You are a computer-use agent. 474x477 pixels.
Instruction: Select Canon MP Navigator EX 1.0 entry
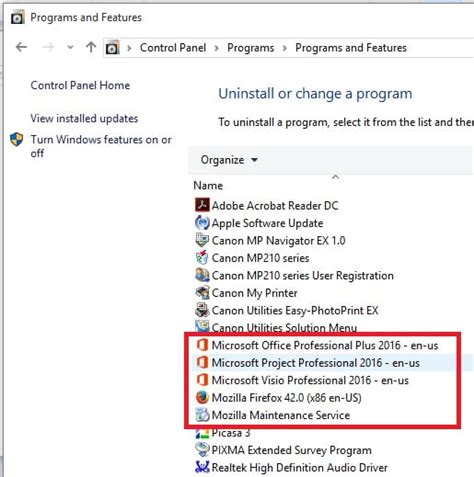278,240
